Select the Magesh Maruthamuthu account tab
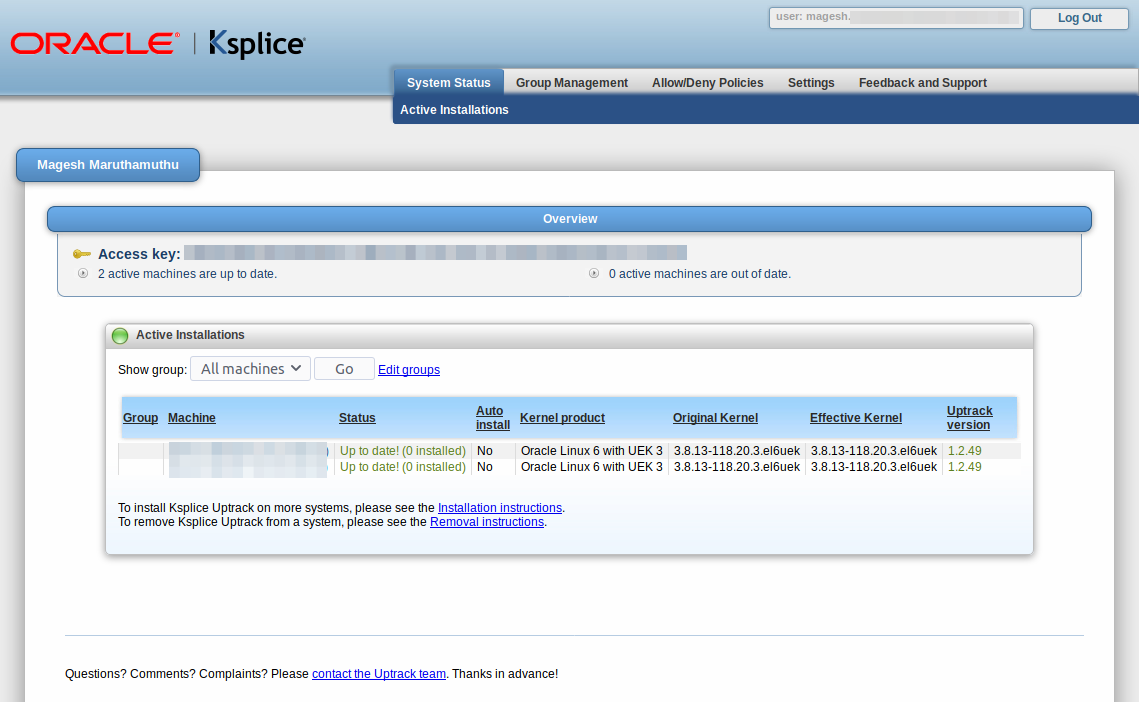Screen dimensions: 1139x702 108,165
